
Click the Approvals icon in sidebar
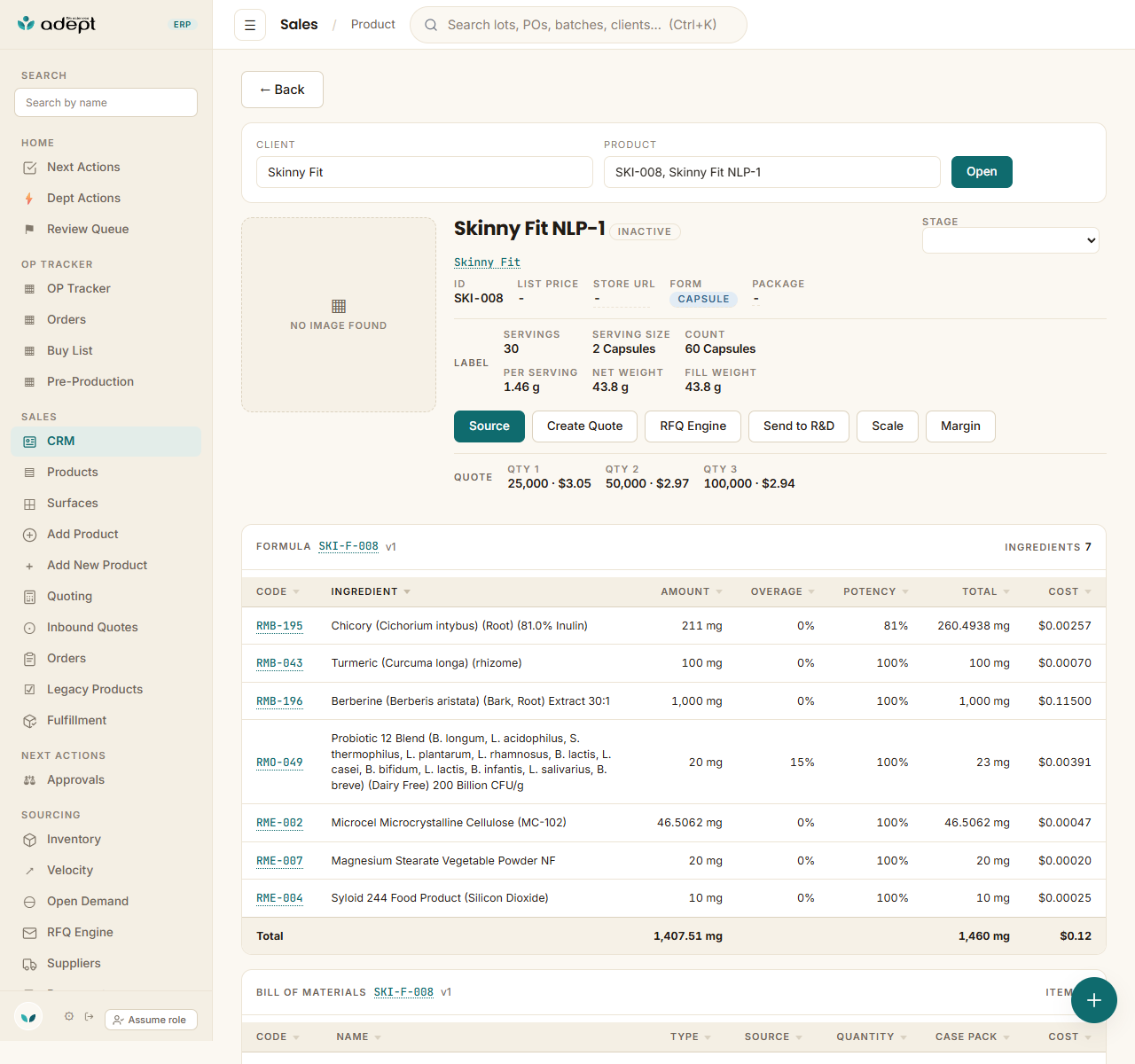pos(29,780)
